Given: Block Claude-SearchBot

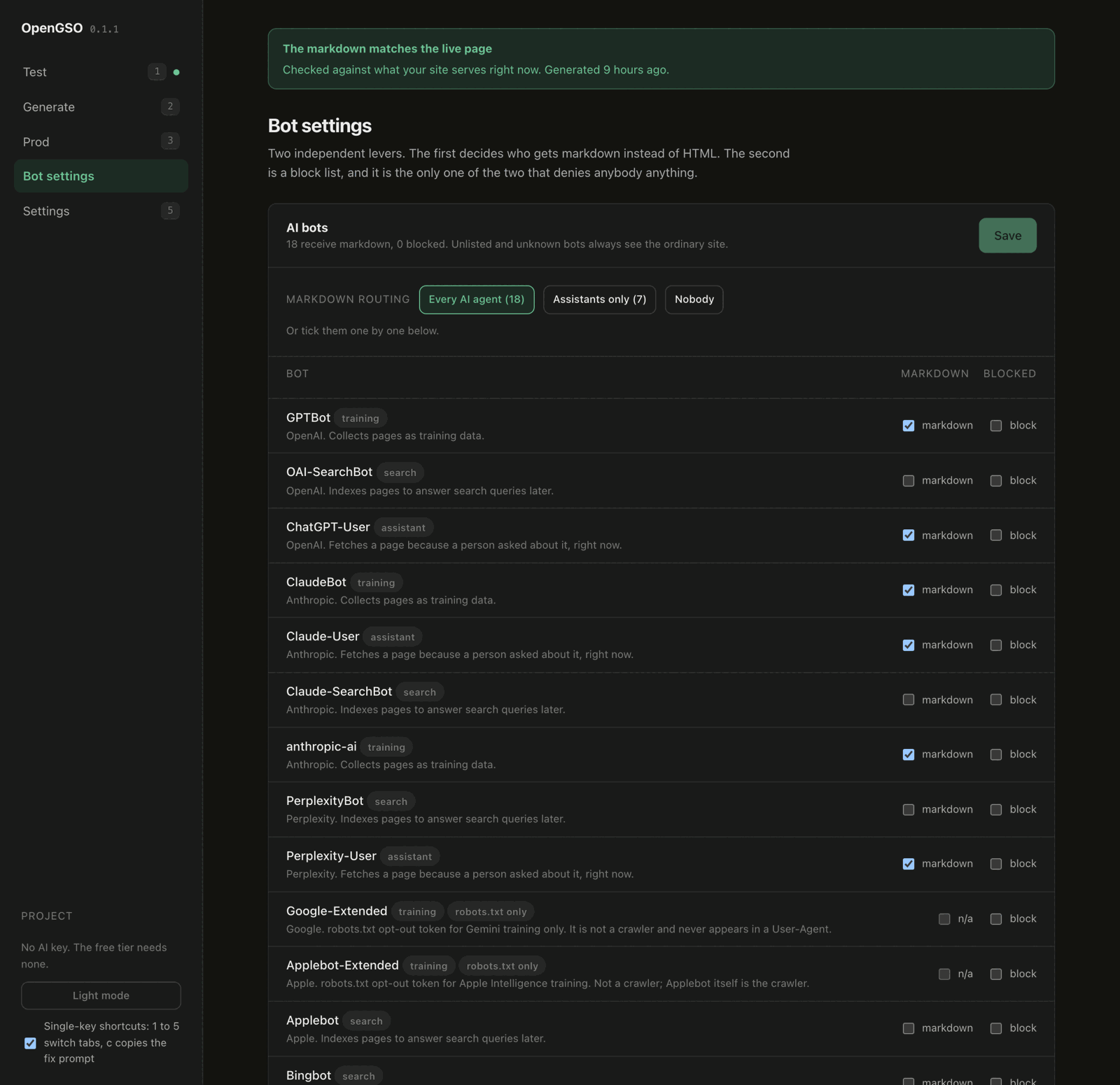Looking at the screenshot, I should [996, 700].
